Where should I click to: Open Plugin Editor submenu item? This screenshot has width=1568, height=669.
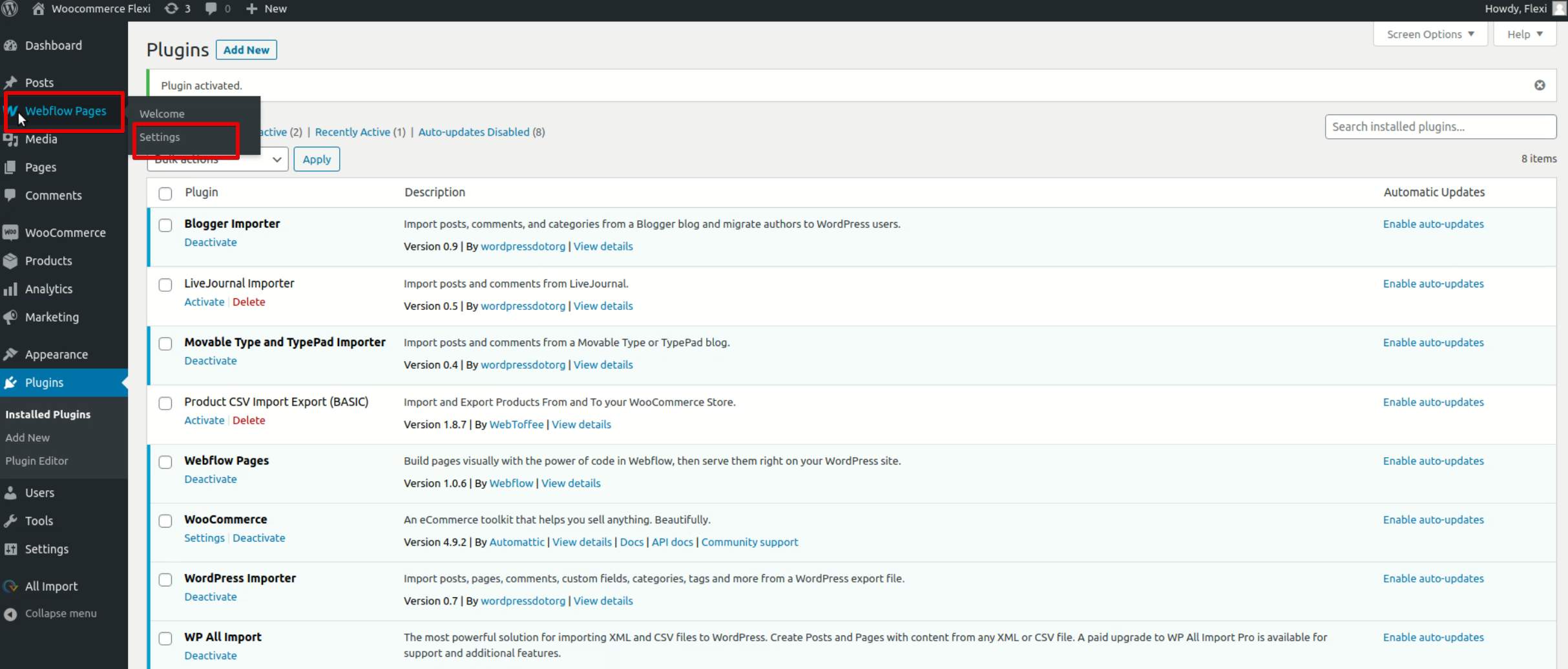pyautogui.click(x=37, y=460)
